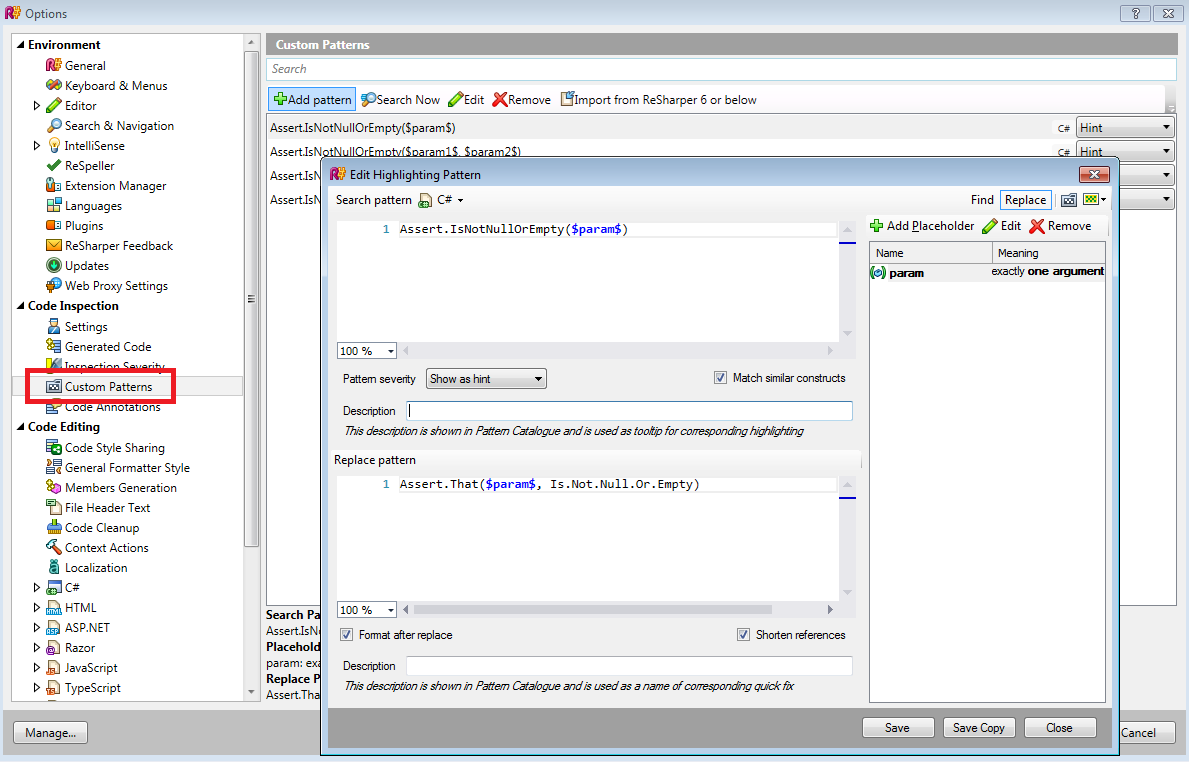Select Assert.IsNotNullOrEmpty($param$) pattern row
This screenshot has width=1189, height=762.
[x=660, y=127]
